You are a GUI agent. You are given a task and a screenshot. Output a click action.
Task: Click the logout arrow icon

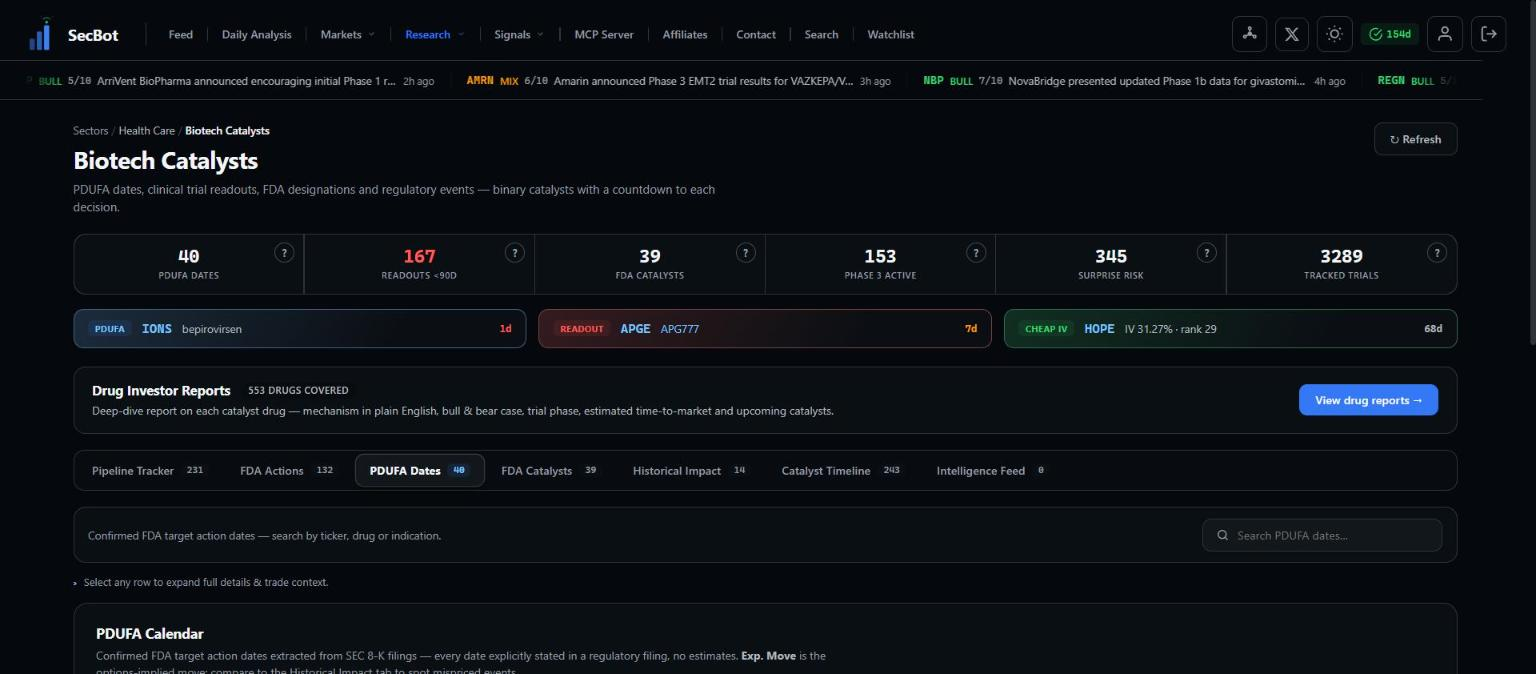pyautogui.click(x=1489, y=34)
